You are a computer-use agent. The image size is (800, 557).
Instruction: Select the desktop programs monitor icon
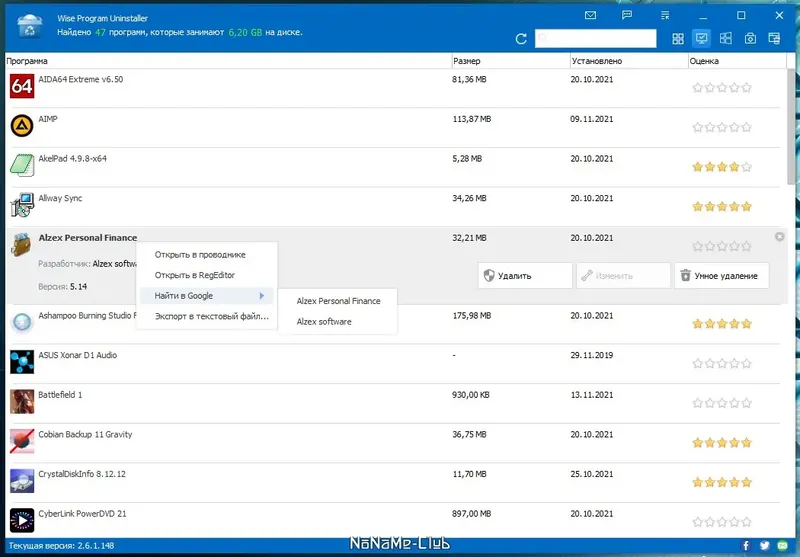[x=702, y=38]
